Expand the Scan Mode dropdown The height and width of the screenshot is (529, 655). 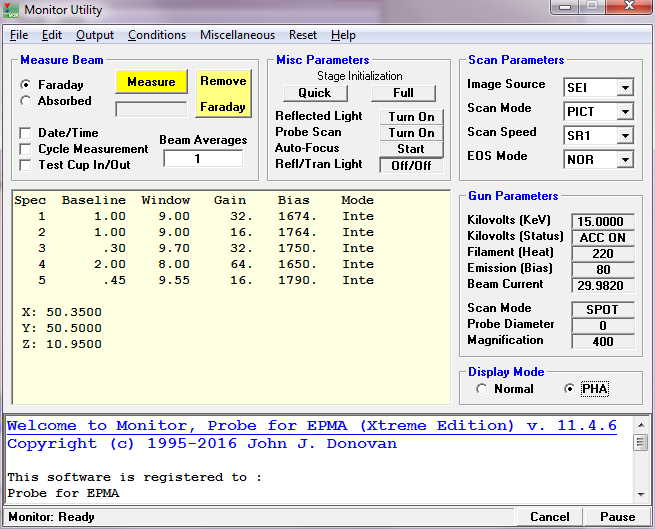625,112
